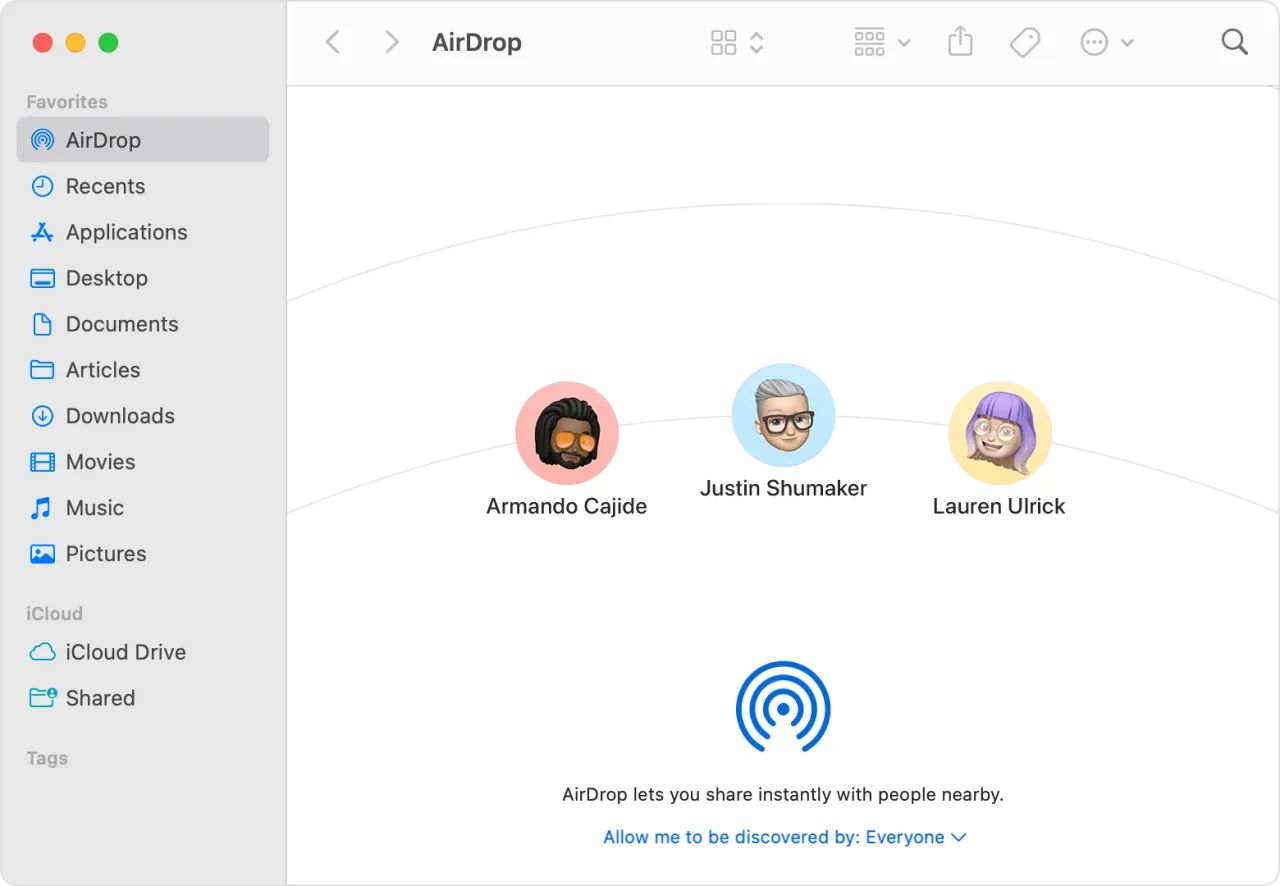Screen dimensions: 1280x886
Task: Open the Applications folder from sidebar
Action: pos(126,232)
